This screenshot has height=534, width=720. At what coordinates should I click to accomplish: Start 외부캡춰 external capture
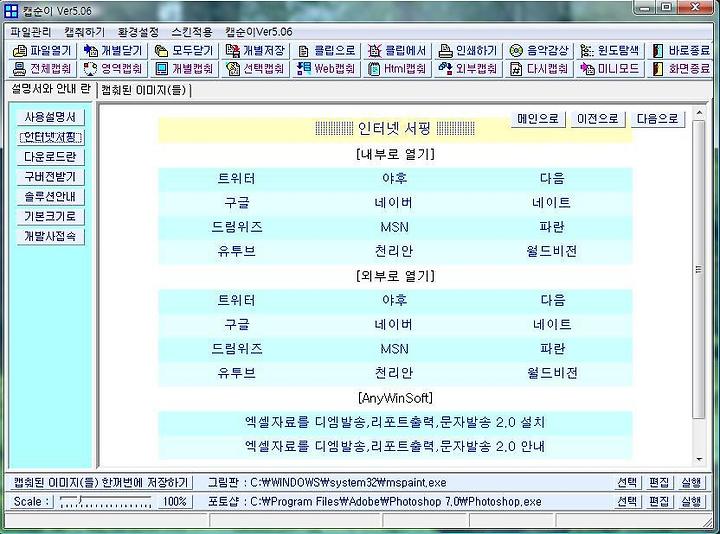click(x=468, y=69)
